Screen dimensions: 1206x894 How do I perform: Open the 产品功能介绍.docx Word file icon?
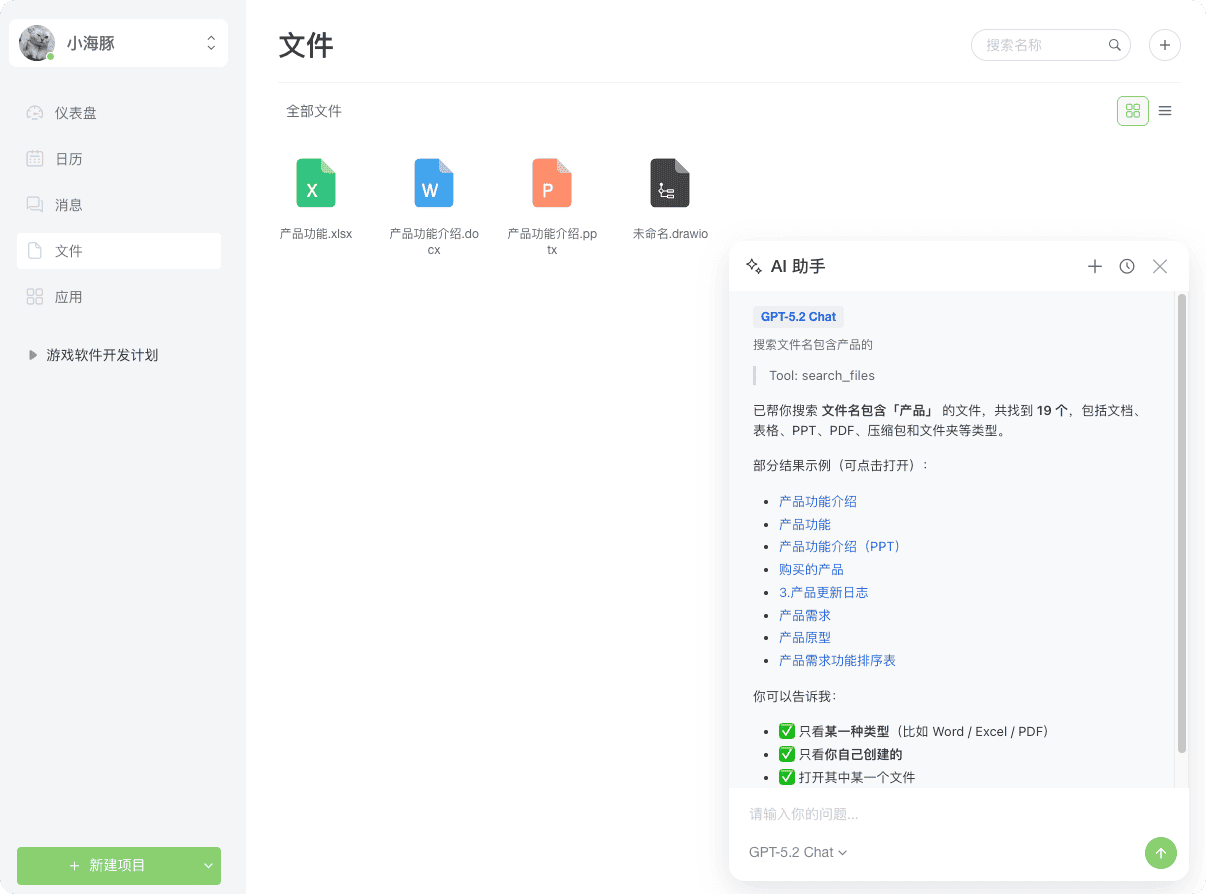434,183
